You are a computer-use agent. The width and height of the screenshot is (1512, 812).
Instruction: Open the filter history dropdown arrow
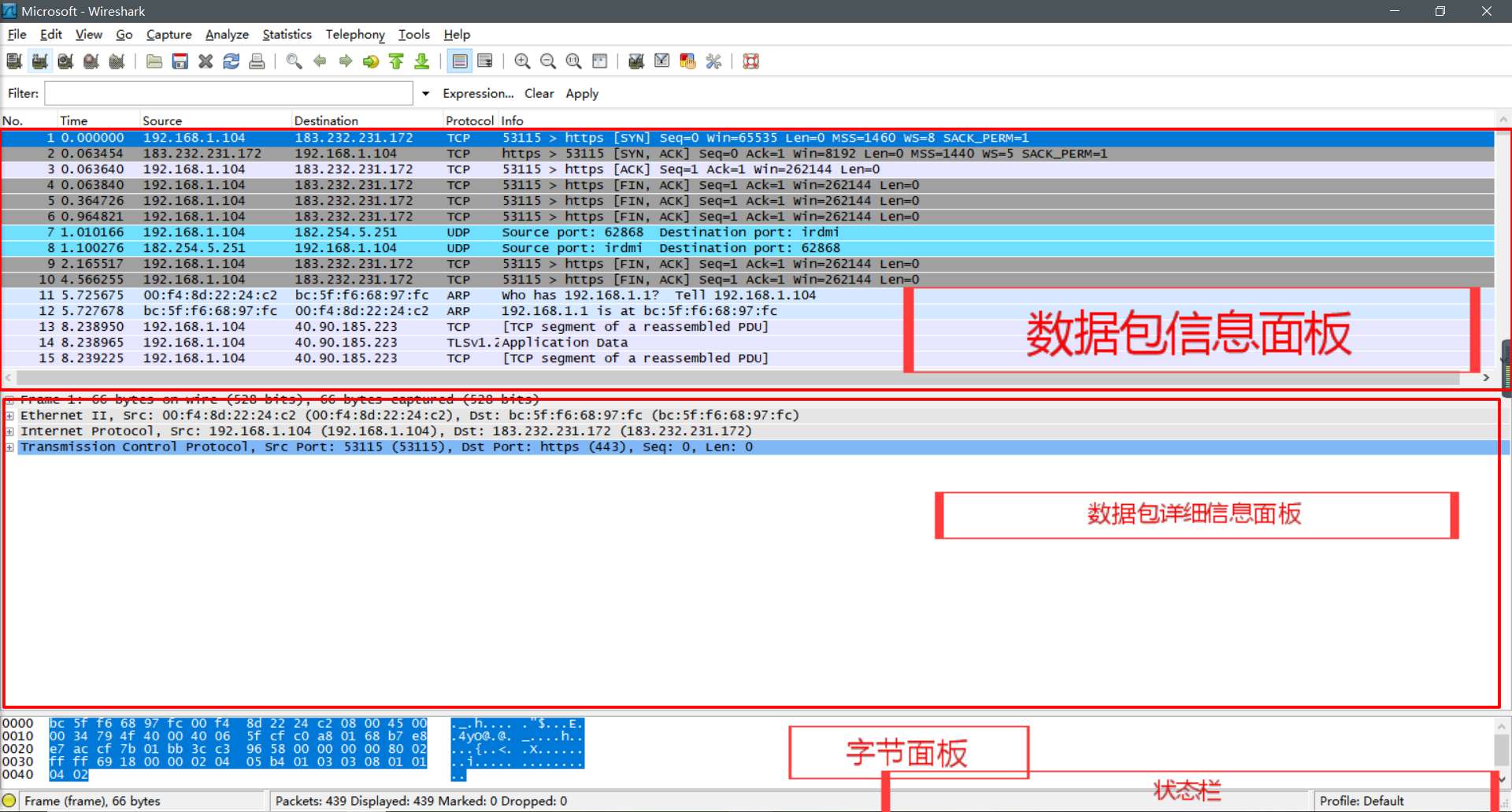click(x=425, y=94)
